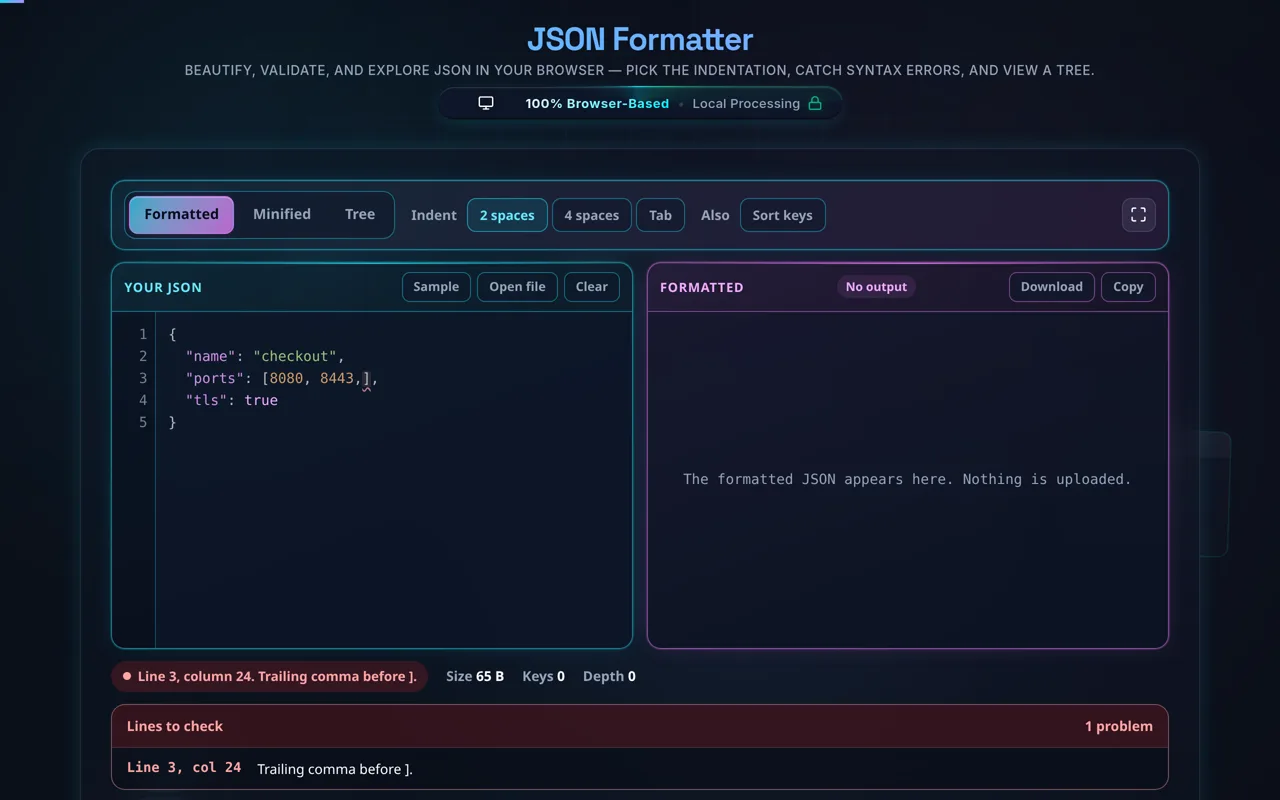The width and height of the screenshot is (1280, 800).
Task: Click inside the JSON editor text area
Action: point(394,480)
